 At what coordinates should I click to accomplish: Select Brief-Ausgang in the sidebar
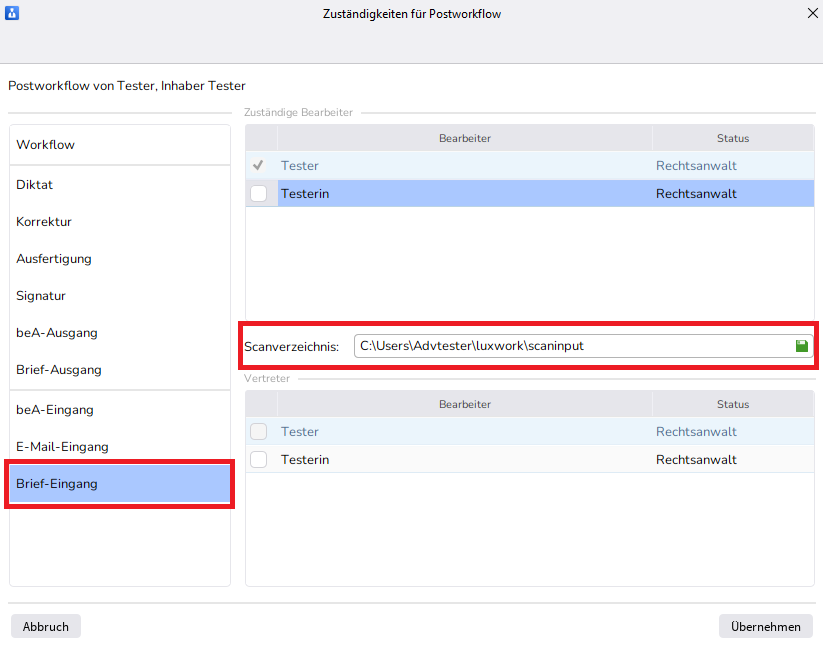coord(58,370)
